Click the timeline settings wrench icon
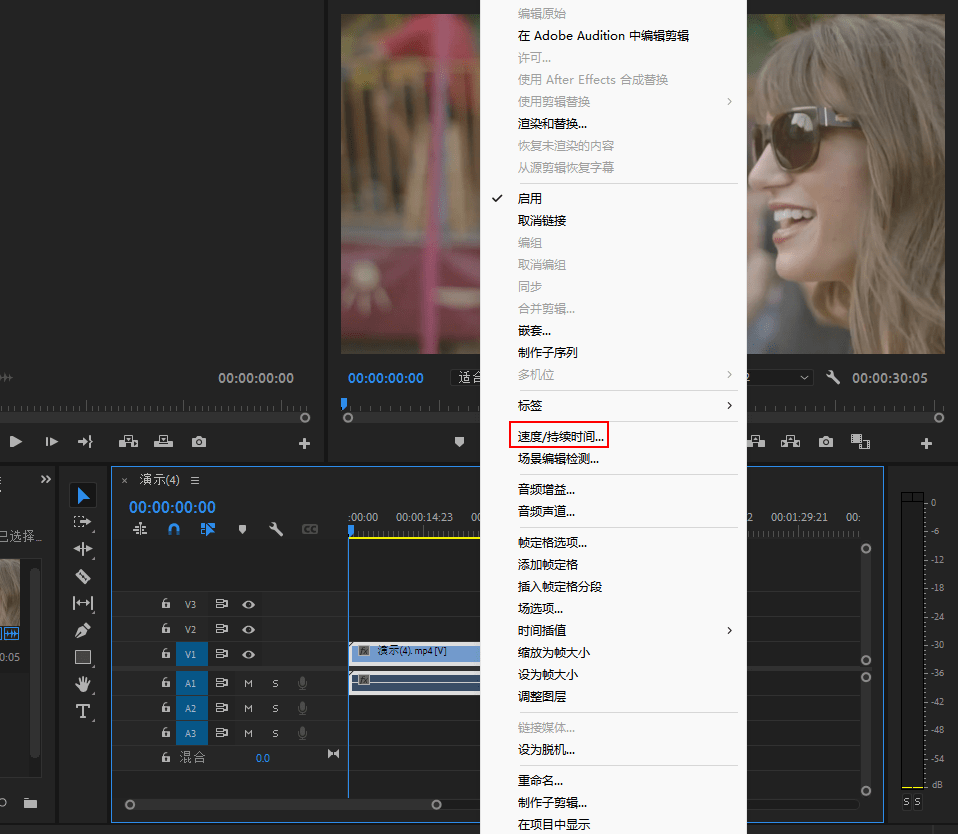The width and height of the screenshot is (958, 834). pos(276,529)
